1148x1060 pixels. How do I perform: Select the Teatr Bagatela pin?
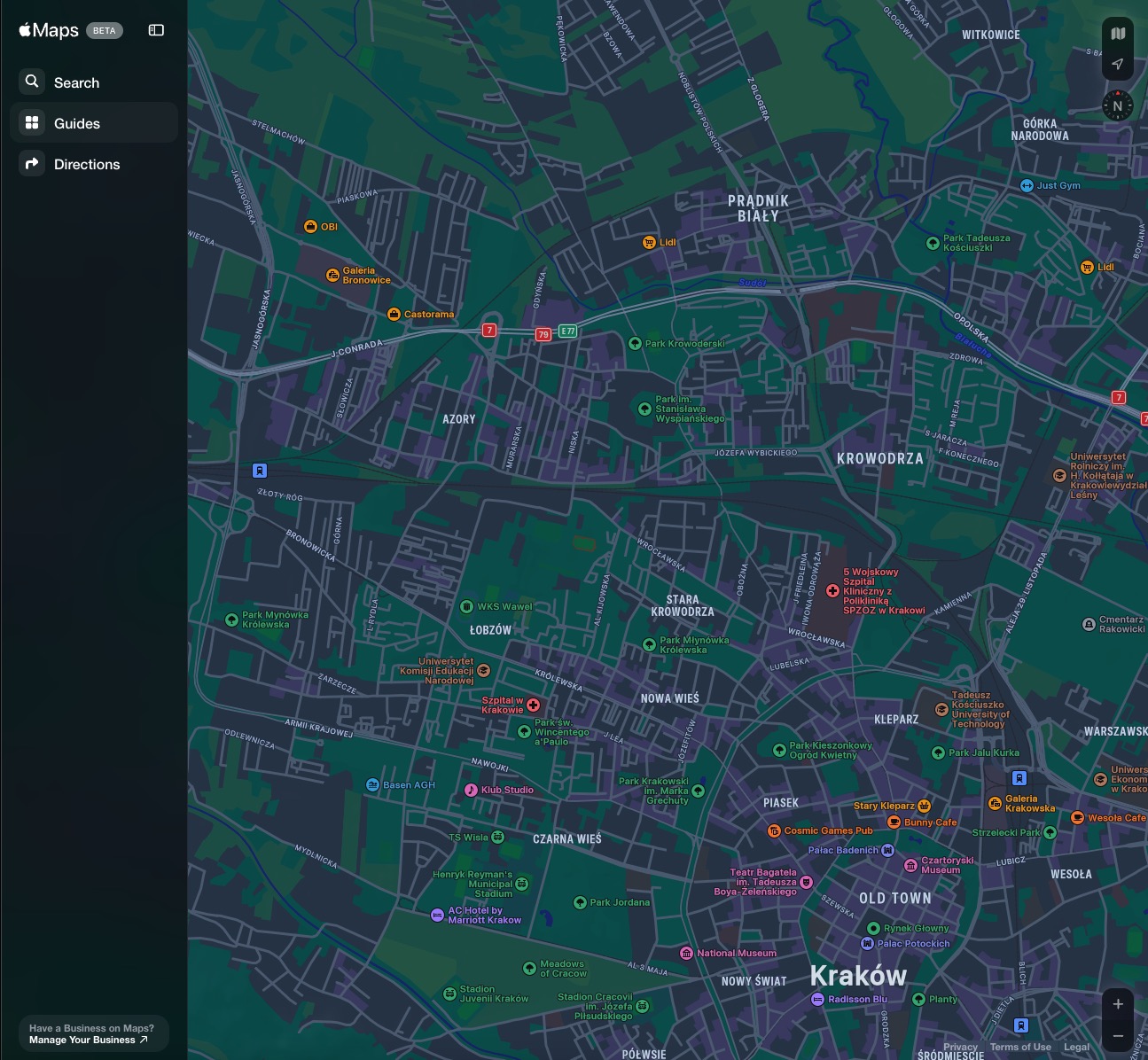point(807,882)
